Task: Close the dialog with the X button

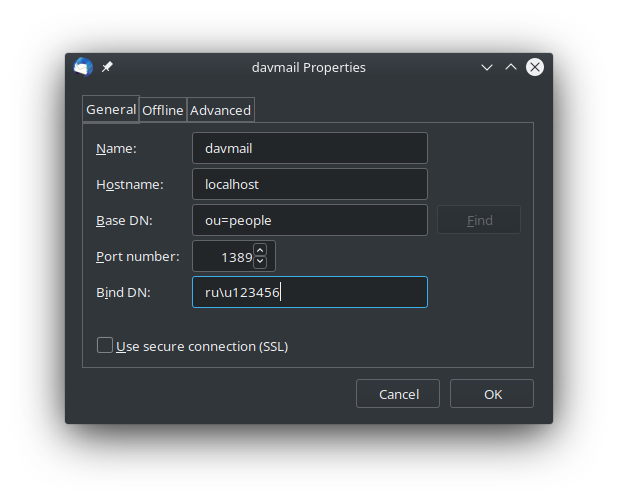Action: [x=535, y=67]
